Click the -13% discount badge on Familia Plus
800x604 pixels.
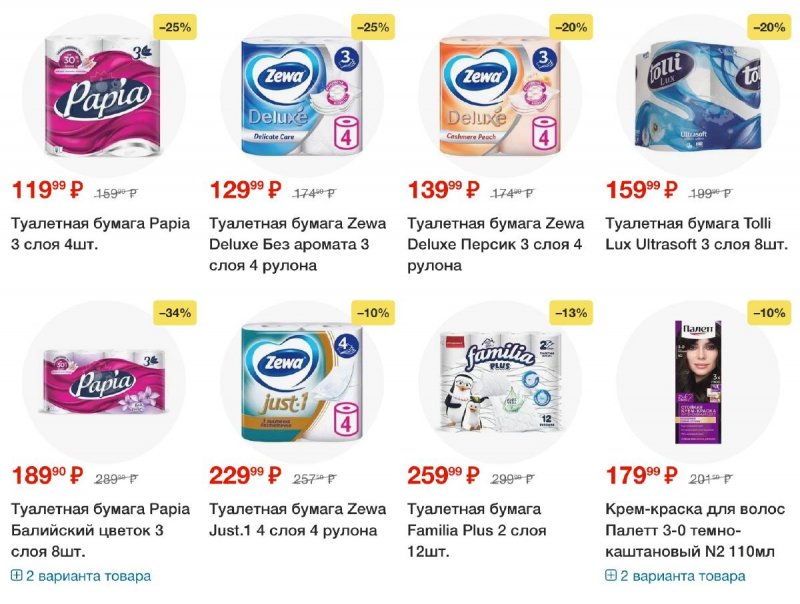coord(571,313)
